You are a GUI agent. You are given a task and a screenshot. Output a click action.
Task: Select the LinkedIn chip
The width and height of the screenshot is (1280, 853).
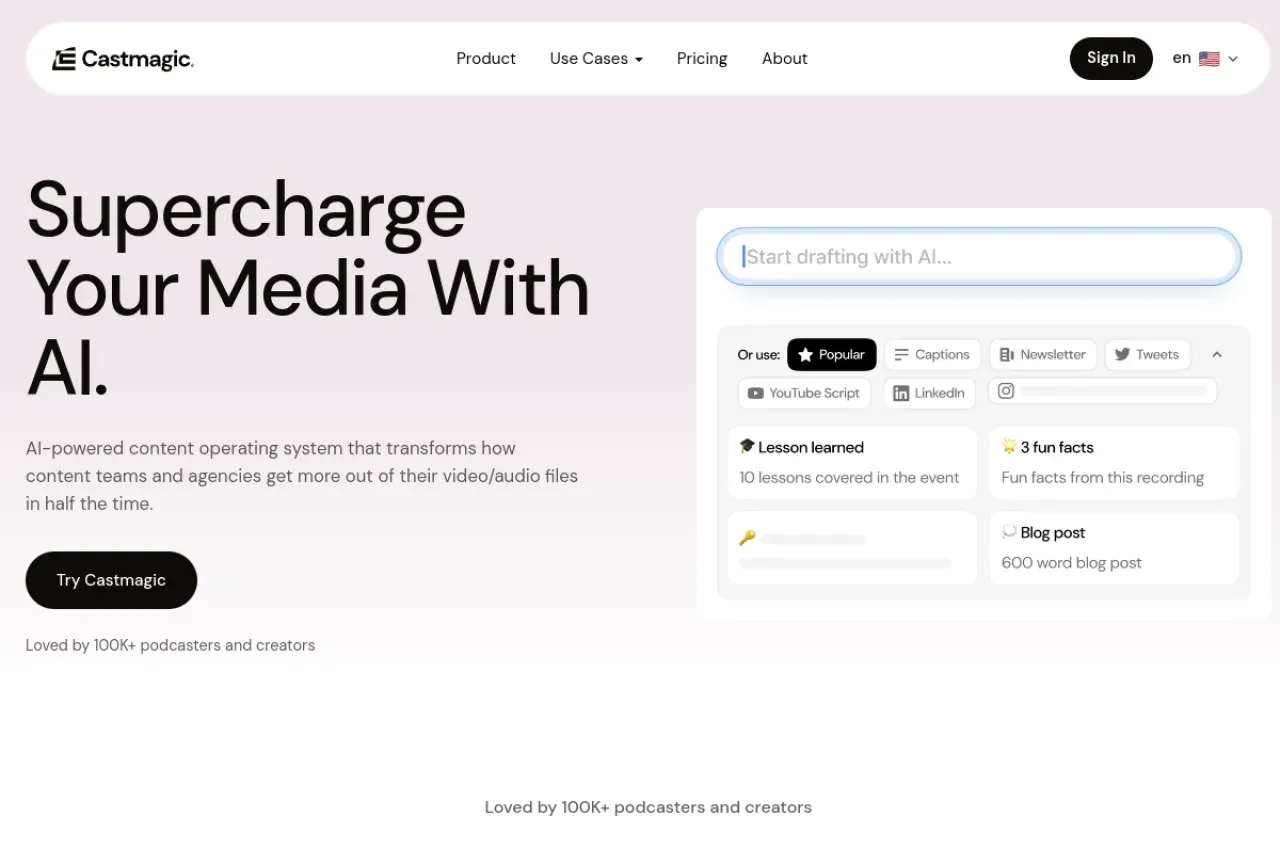click(x=929, y=393)
